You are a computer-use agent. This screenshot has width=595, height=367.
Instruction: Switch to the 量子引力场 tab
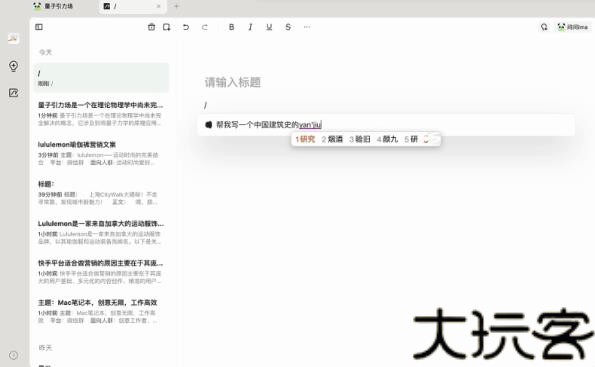(53, 6)
